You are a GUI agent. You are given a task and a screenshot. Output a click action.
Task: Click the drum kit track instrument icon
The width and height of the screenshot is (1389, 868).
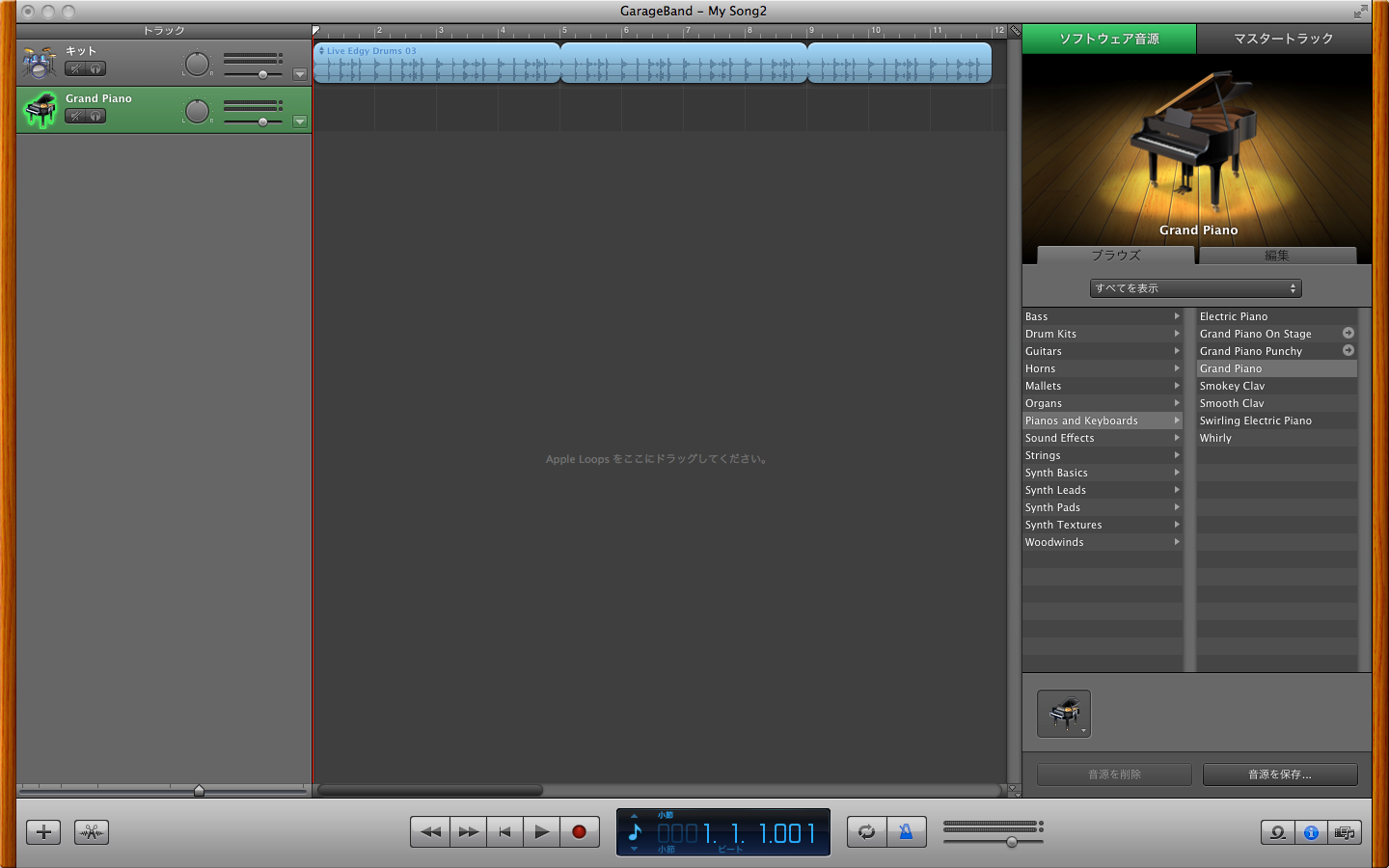pyautogui.click(x=40, y=63)
